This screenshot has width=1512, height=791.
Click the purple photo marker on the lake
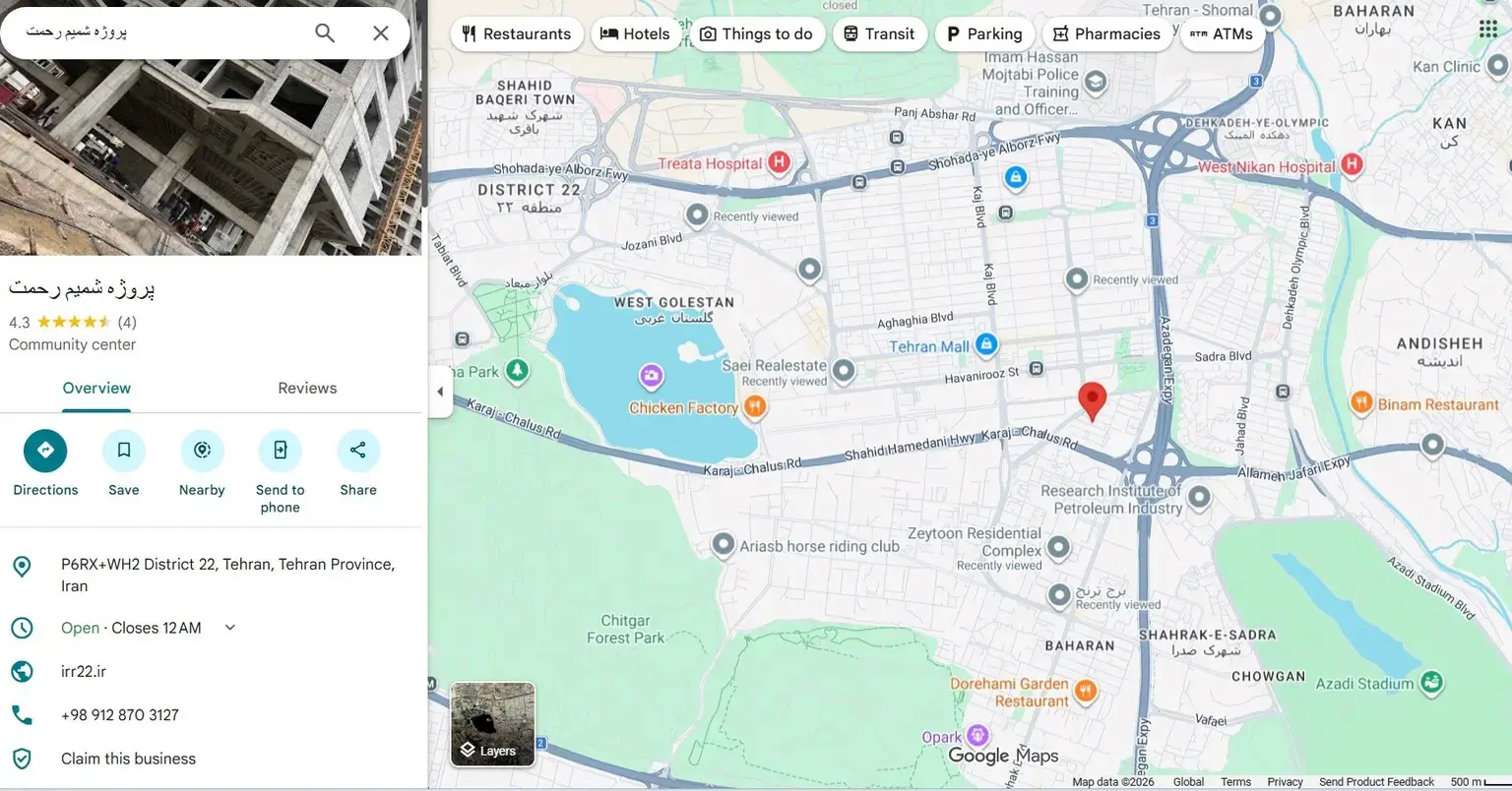pos(651,376)
